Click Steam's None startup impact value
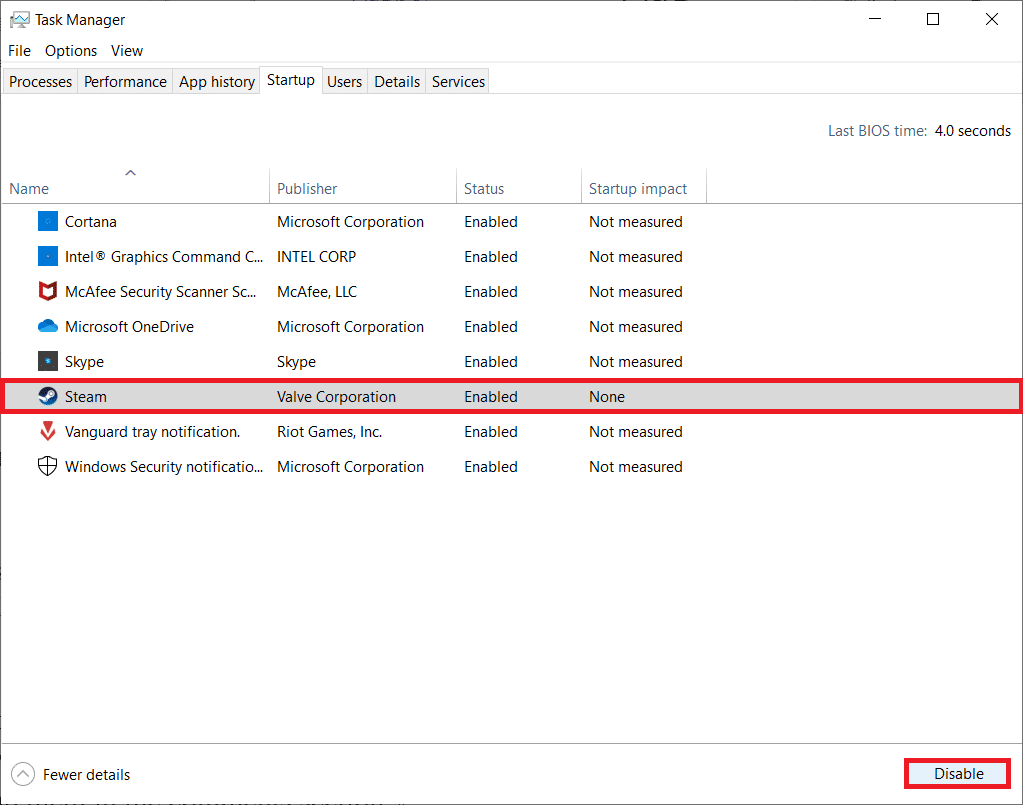The image size is (1023, 805). point(607,397)
